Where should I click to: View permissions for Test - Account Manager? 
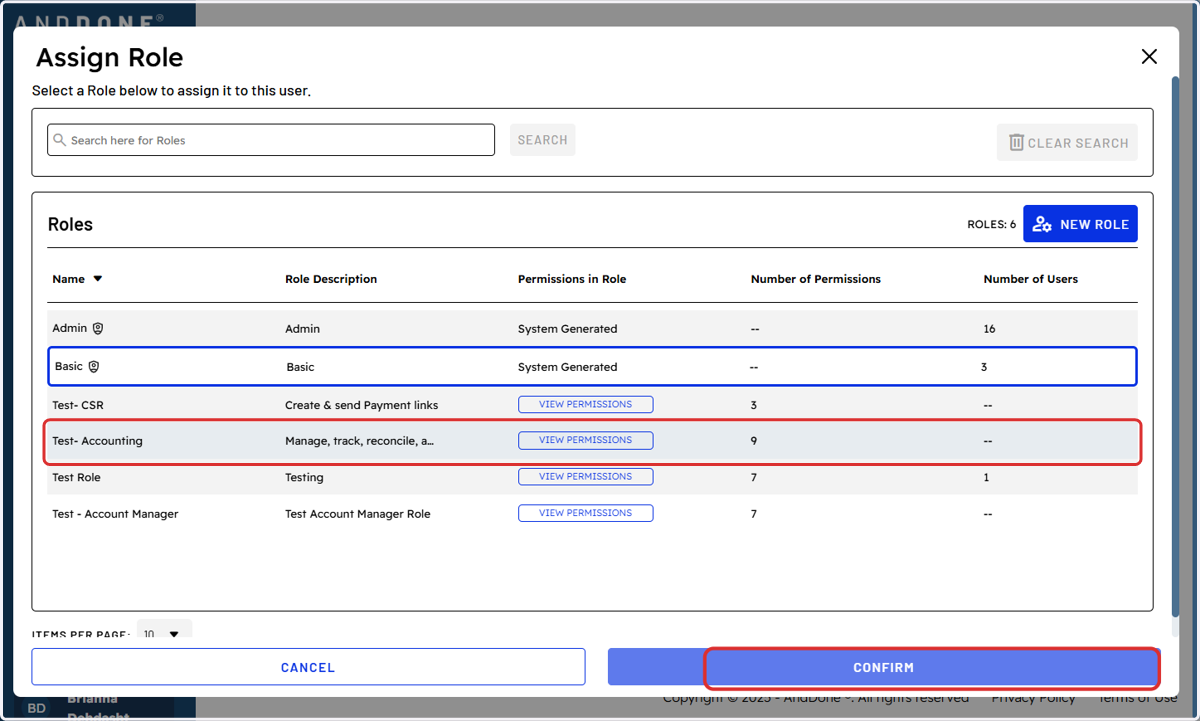coord(585,512)
